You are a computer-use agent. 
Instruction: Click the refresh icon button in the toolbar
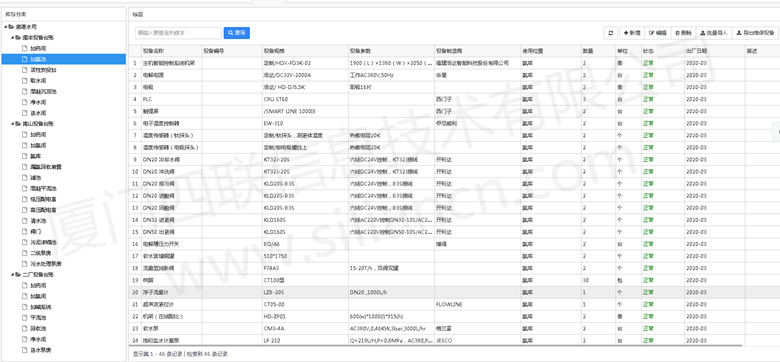[x=611, y=33]
